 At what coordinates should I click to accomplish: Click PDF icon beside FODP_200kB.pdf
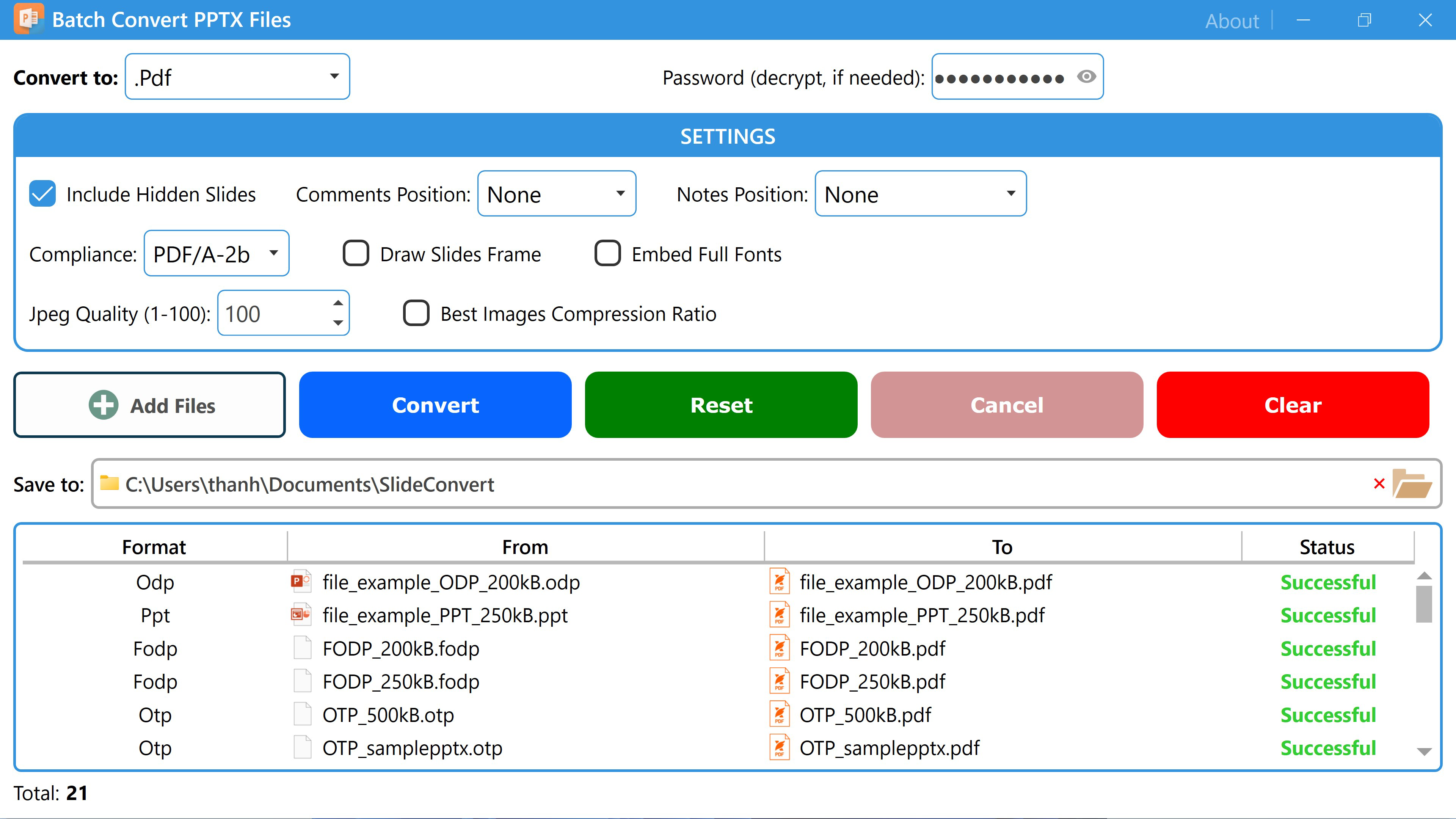click(x=780, y=648)
